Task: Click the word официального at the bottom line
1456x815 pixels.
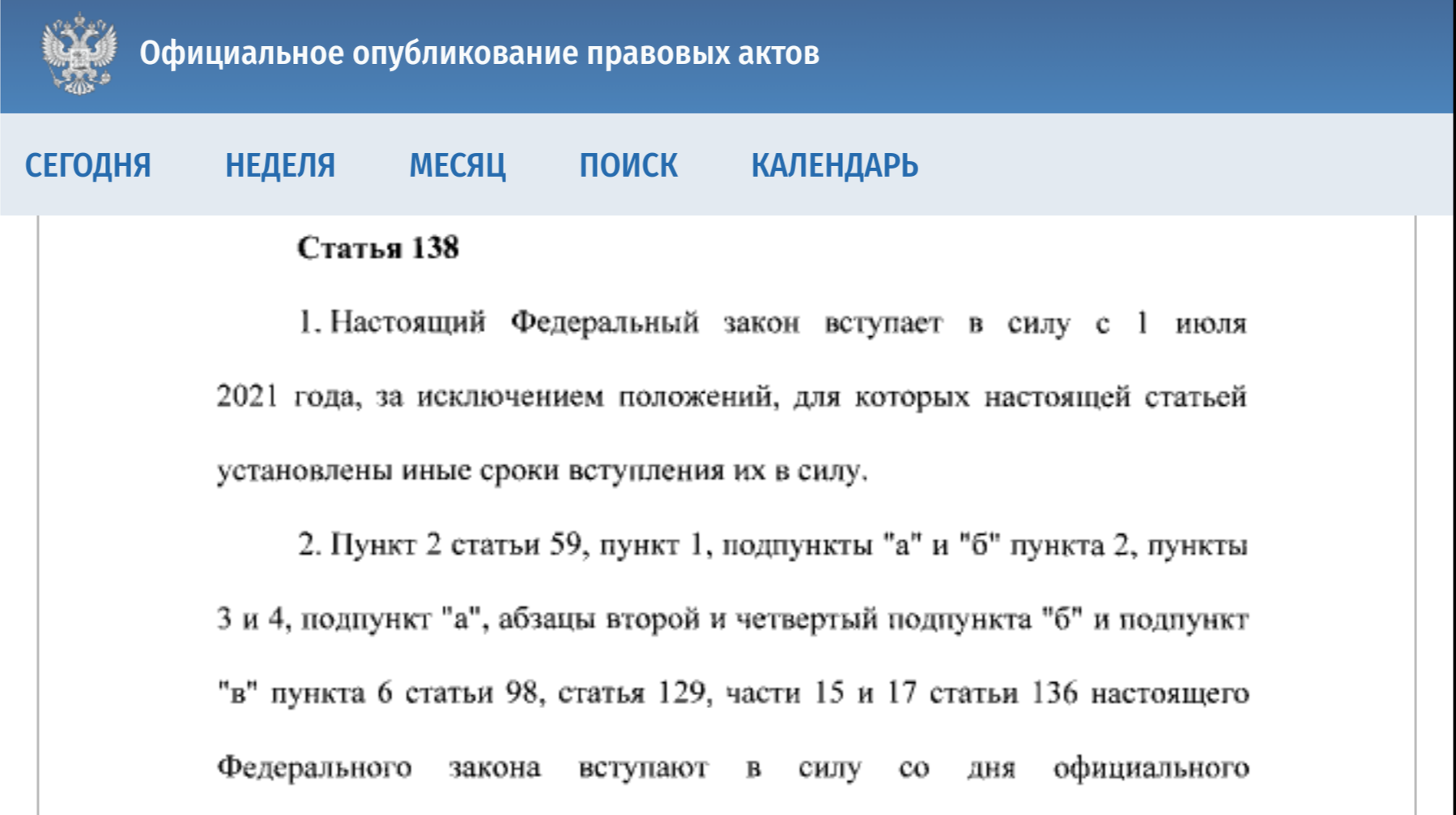Action: click(1150, 767)
